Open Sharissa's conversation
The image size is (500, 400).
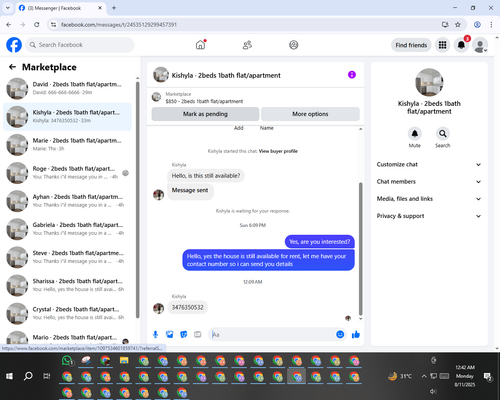coord(68,285)
